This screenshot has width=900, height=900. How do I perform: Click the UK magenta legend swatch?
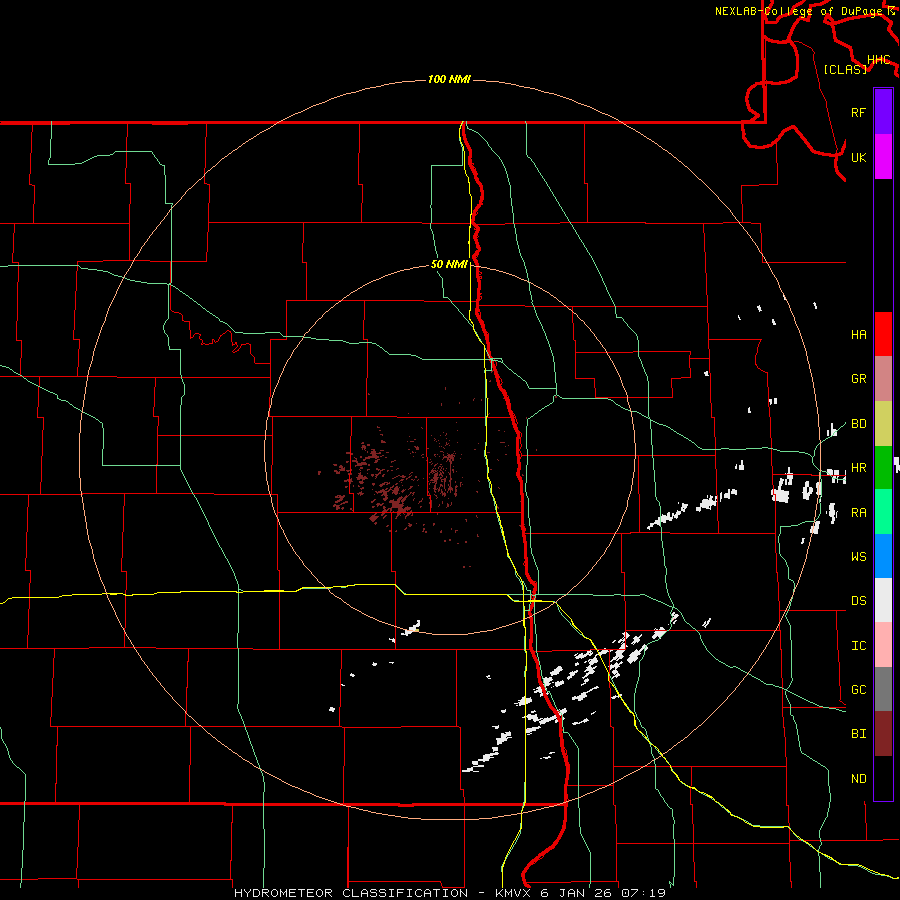coord(883,157)
